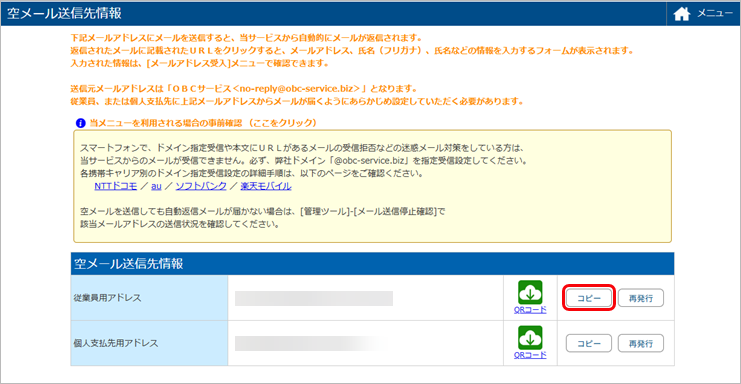Copy the 従業員用アドレス with コピー button
The height and width of the screenshot is (384, 741).
pos(589,298)
